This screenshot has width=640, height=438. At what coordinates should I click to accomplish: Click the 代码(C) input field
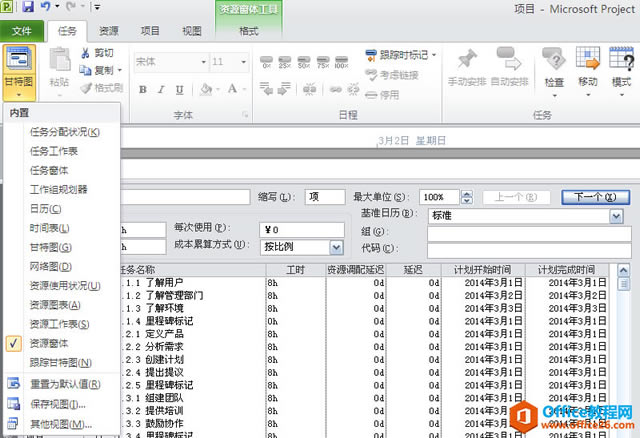pos(529,251)
